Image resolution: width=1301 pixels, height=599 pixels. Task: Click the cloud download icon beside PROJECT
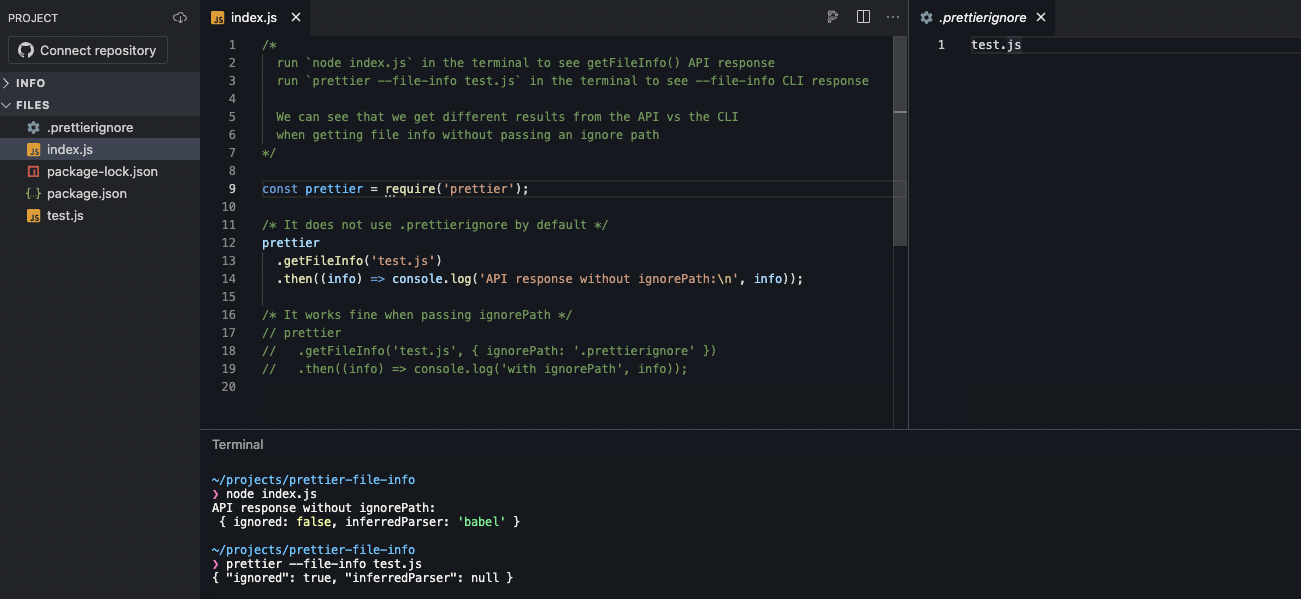180,18
